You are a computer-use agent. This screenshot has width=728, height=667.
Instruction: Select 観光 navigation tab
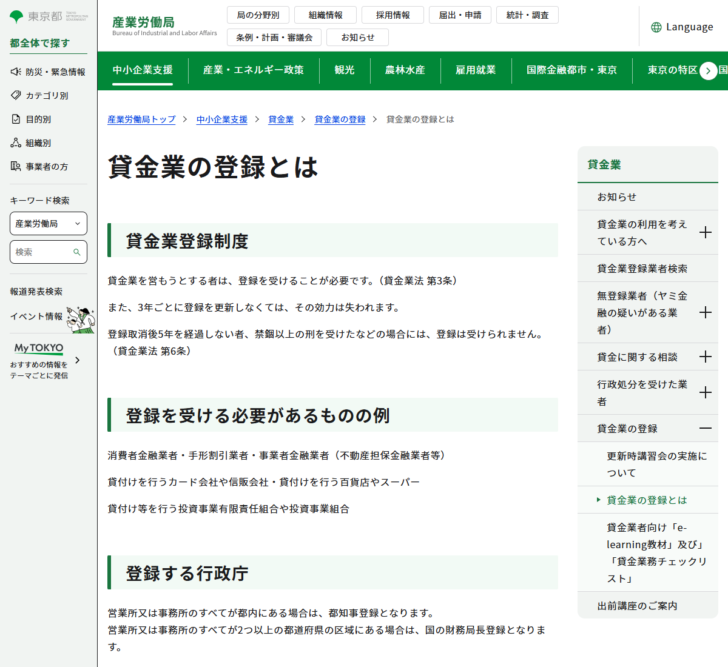click(344, 70)
